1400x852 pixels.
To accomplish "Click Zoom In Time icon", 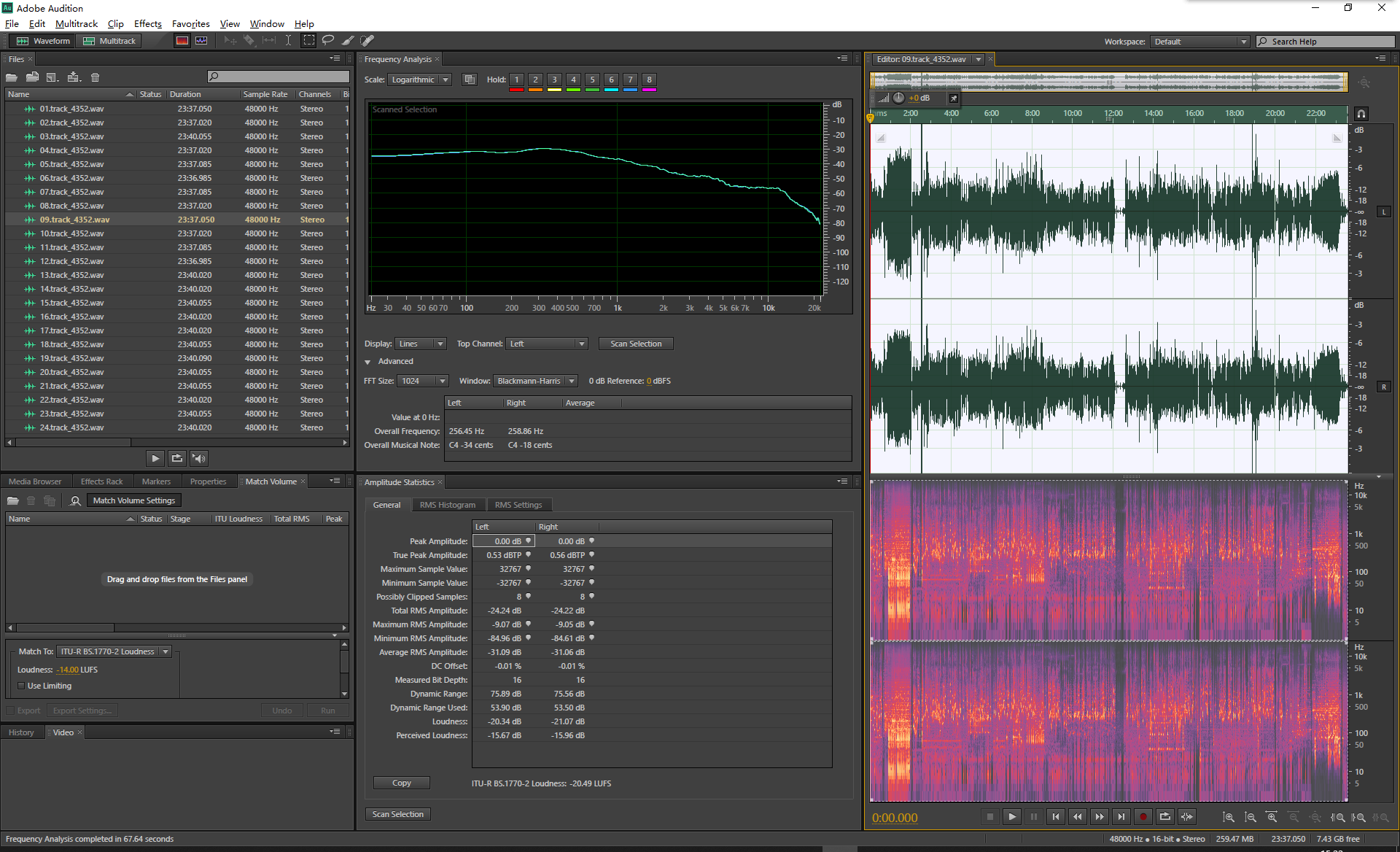I will (x=1272, y=818).
